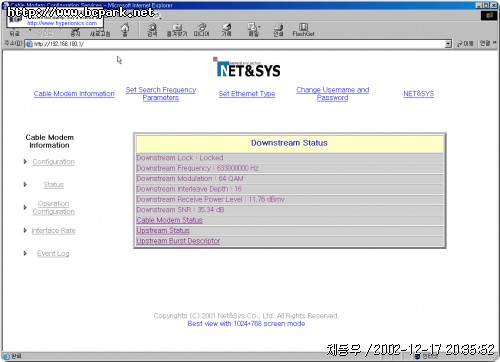This screenshot has width=500, height=362.
Task: Open the History (기록) toolbar icon
Action: [x=227, y=30]
